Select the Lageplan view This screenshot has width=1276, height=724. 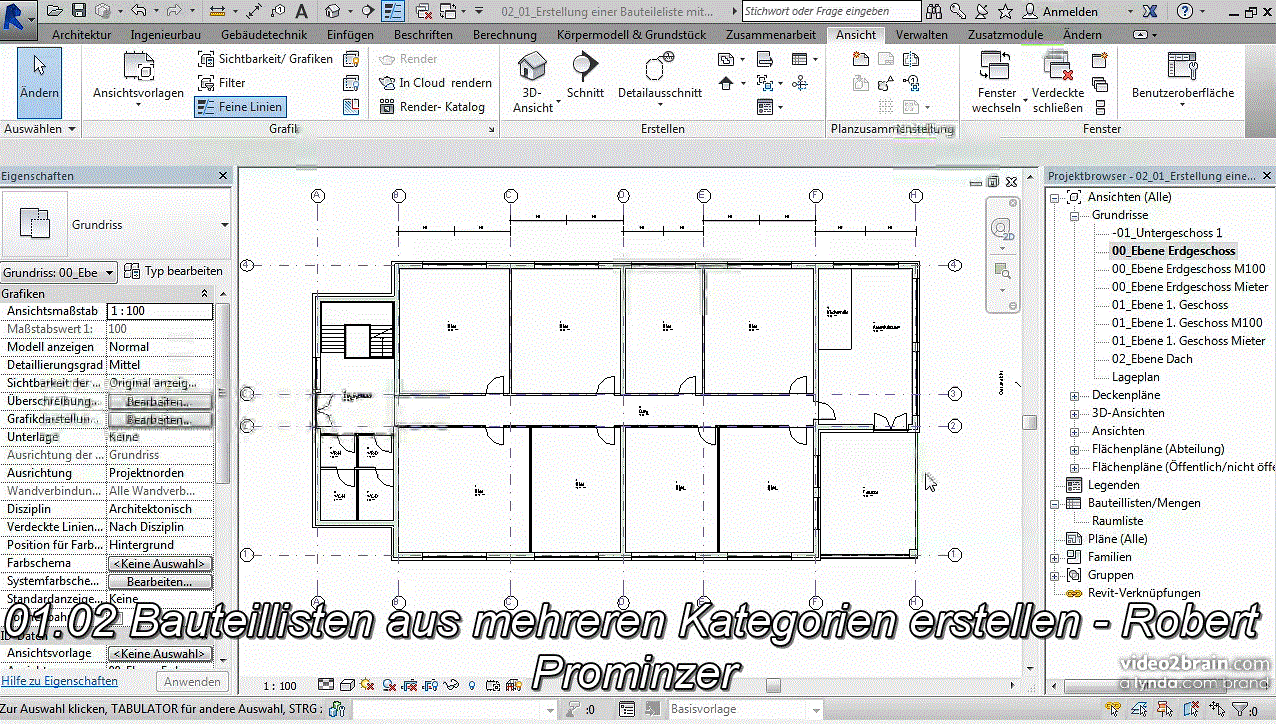[x=1136, y=377]
